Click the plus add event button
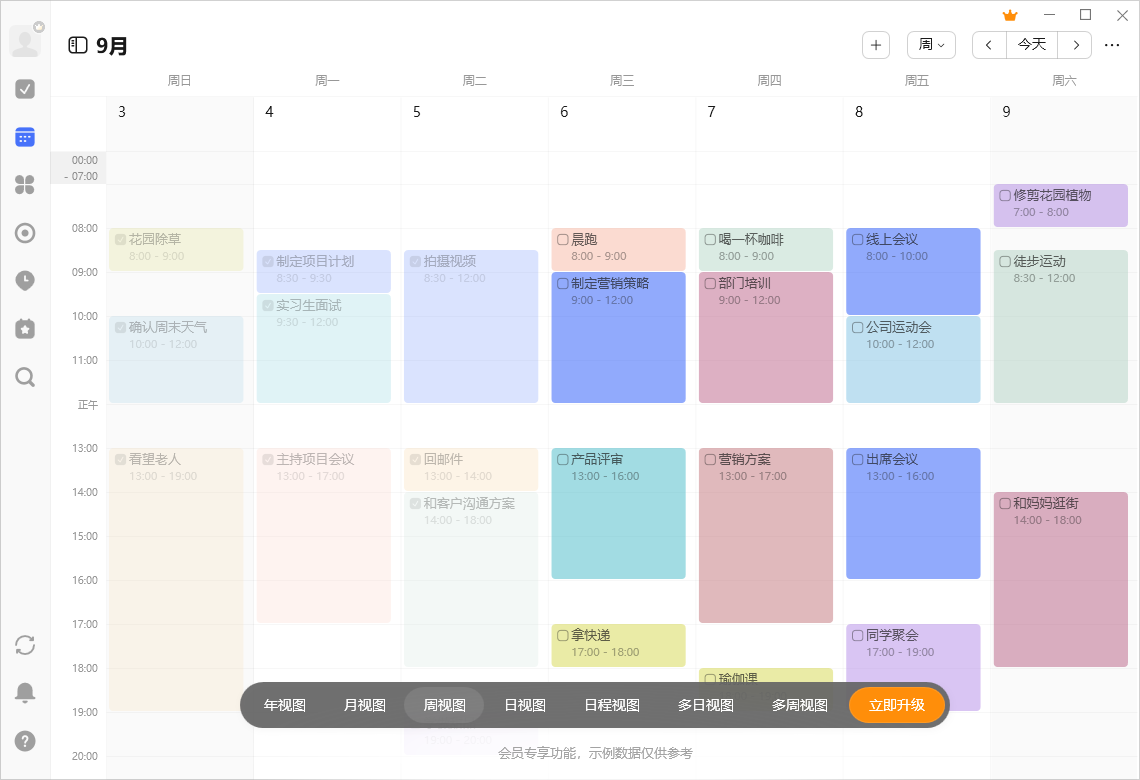 coord(876,45)
